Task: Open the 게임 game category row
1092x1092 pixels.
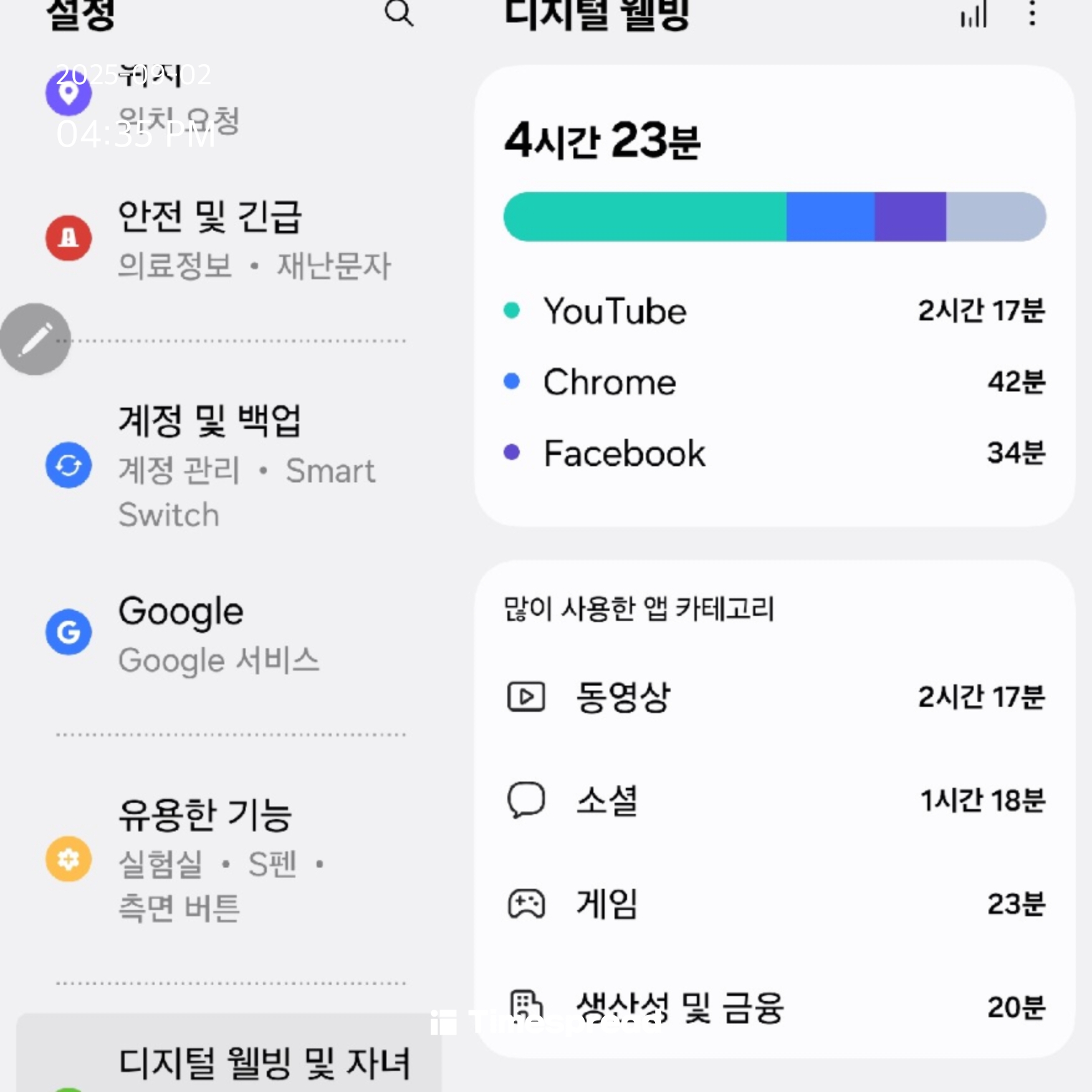Action: tap(775, 904)
